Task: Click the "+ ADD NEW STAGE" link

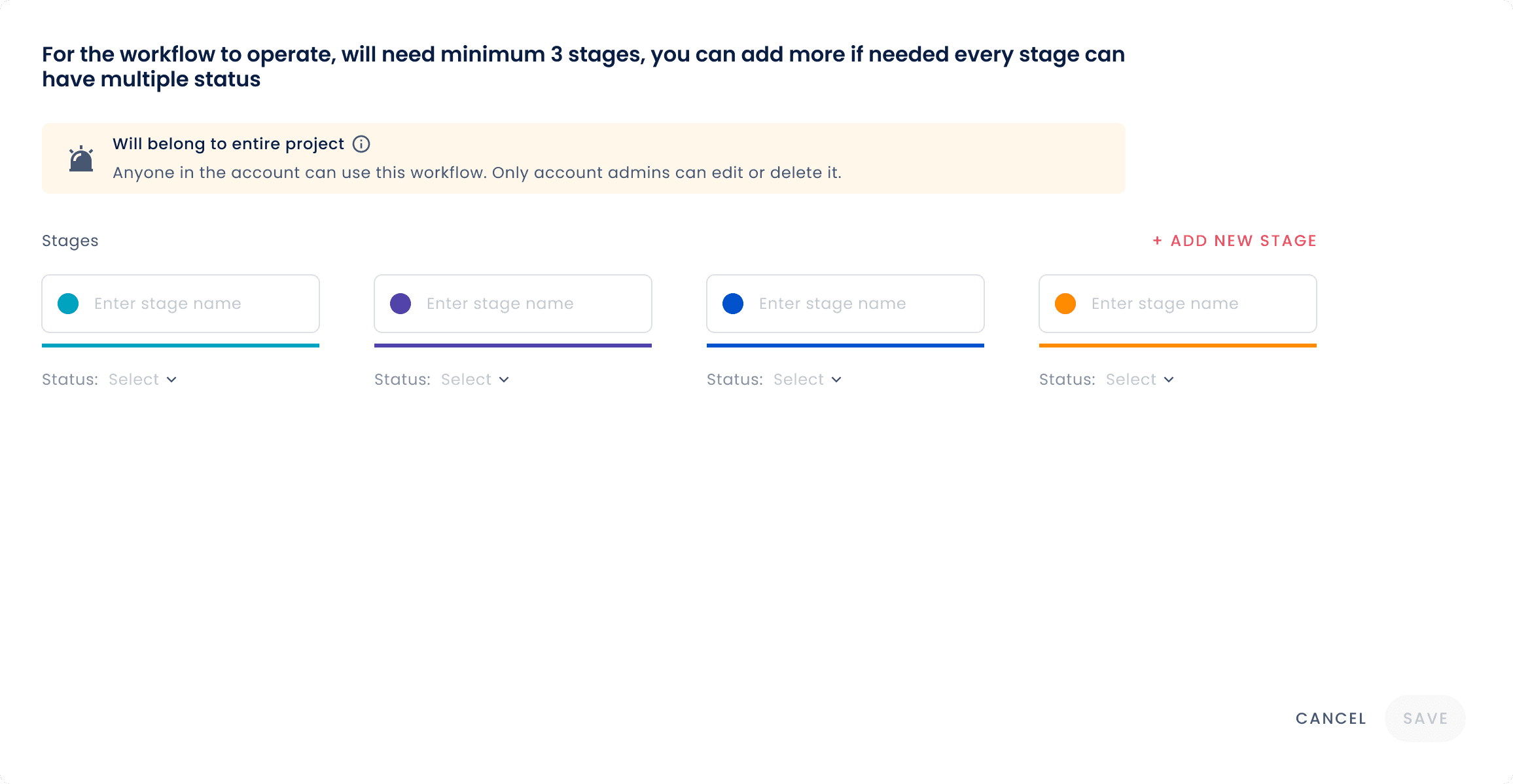Action: pyautogui.click(x=1234, y=241)
